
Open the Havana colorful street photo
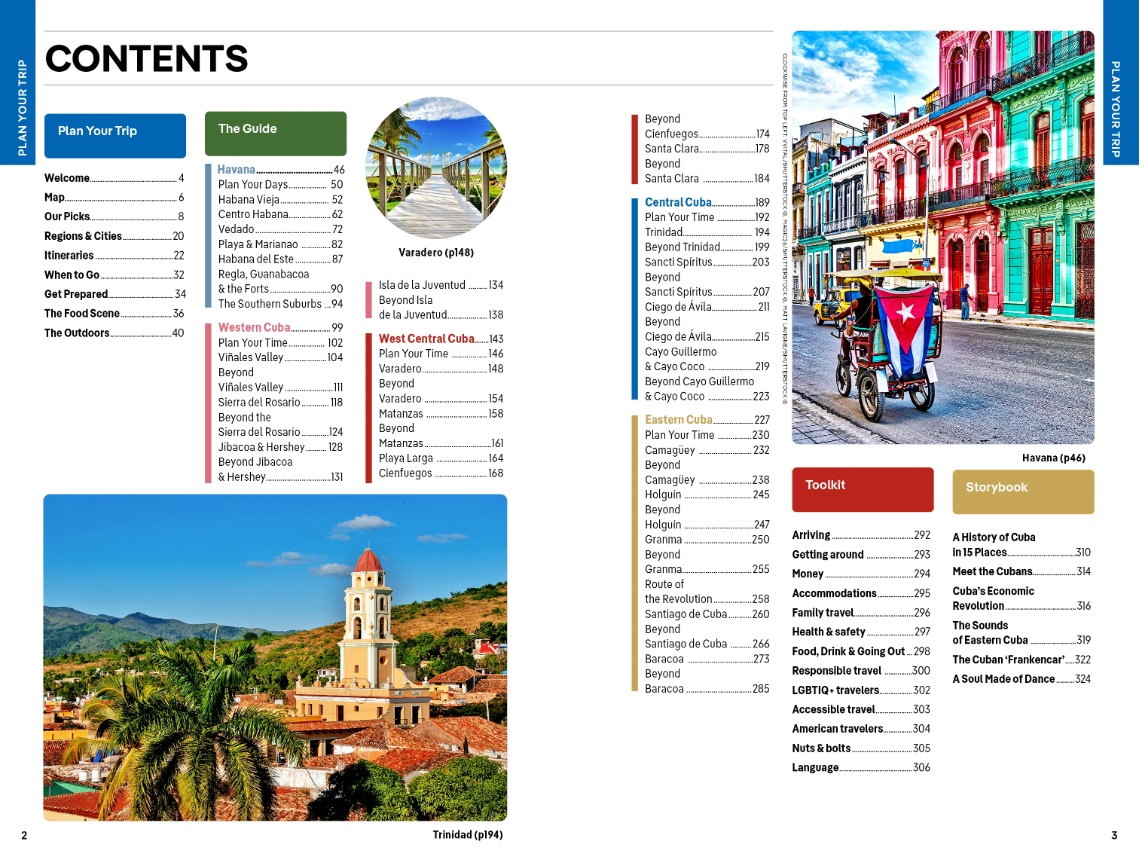(942, 238)
